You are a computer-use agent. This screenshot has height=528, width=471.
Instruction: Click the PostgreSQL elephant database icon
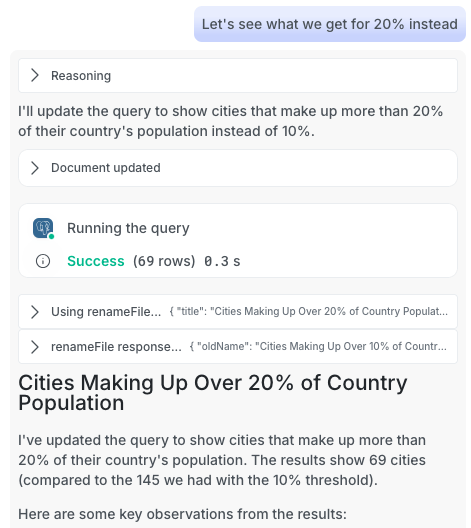(43, 228)
